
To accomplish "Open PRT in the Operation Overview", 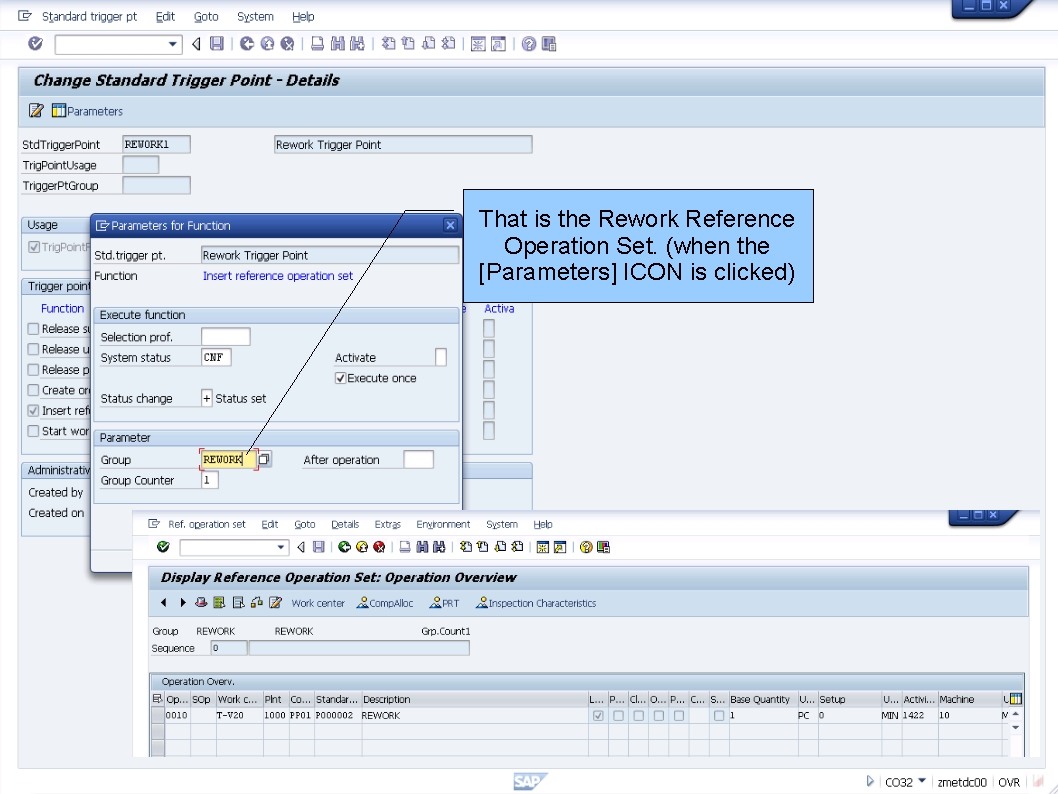I will (x=445, y=603).
